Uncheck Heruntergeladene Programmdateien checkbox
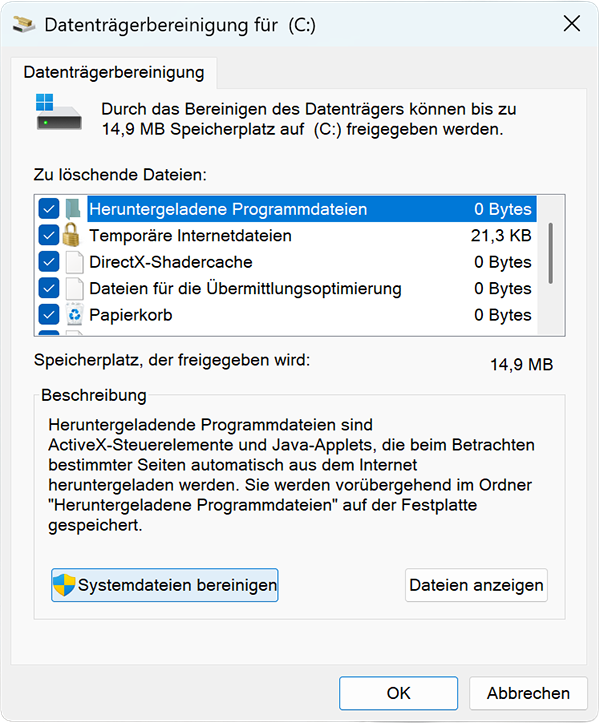 [49, 210]
